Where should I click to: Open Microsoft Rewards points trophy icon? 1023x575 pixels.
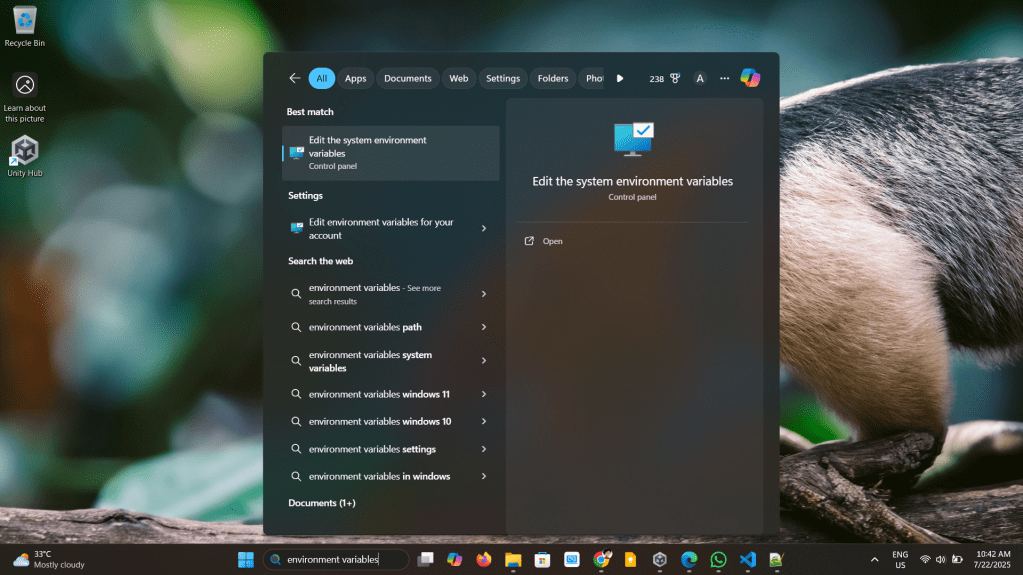coord(675,78)
